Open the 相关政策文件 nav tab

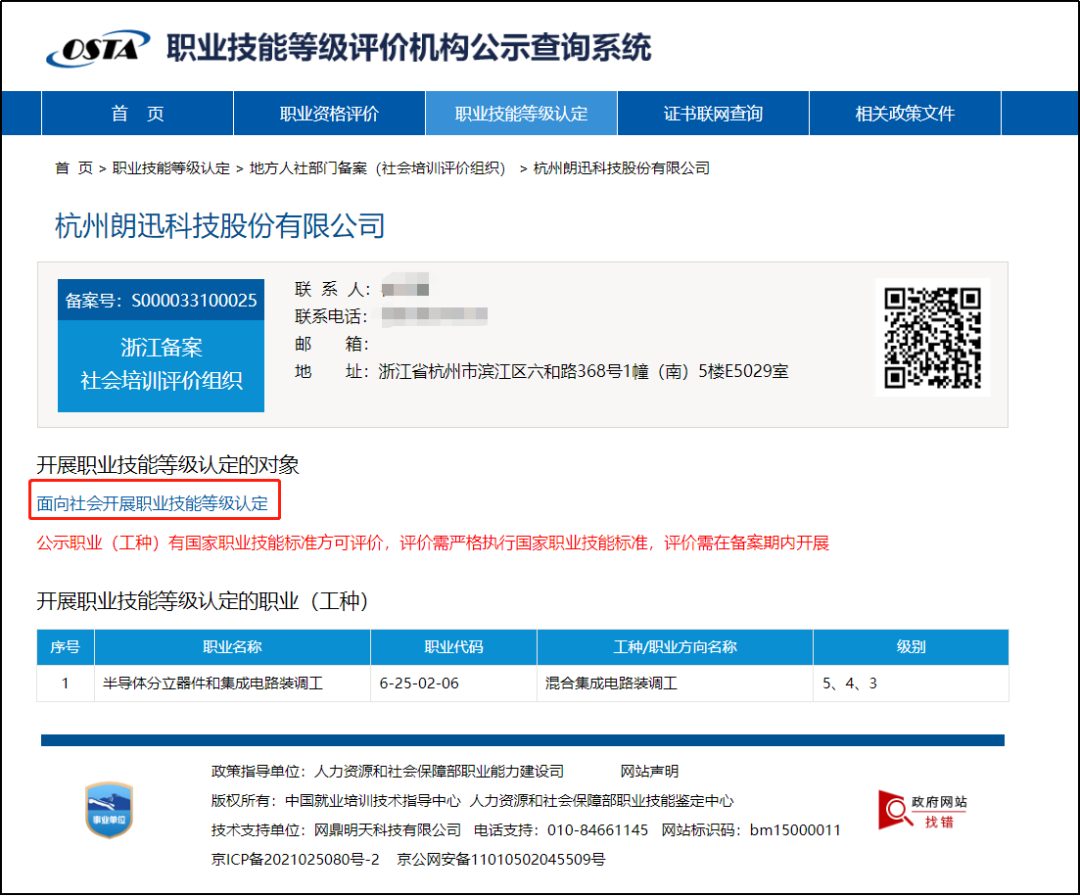(905, 114)
